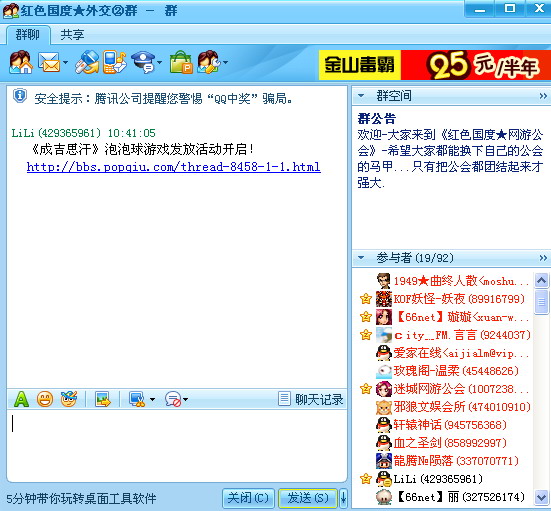Click the block messages speech bubble icon
Image resolution: width=551 pixels, height=511 pixels.
tap(173, 399)
